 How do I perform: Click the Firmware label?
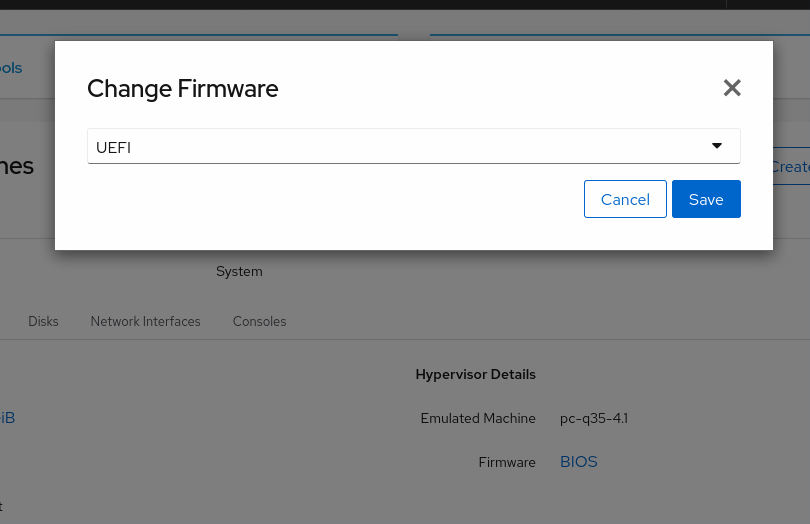(507, 462)
